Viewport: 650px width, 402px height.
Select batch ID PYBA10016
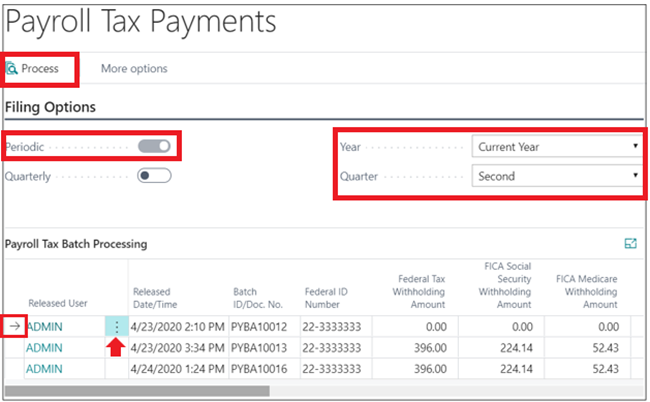(259, 369)
